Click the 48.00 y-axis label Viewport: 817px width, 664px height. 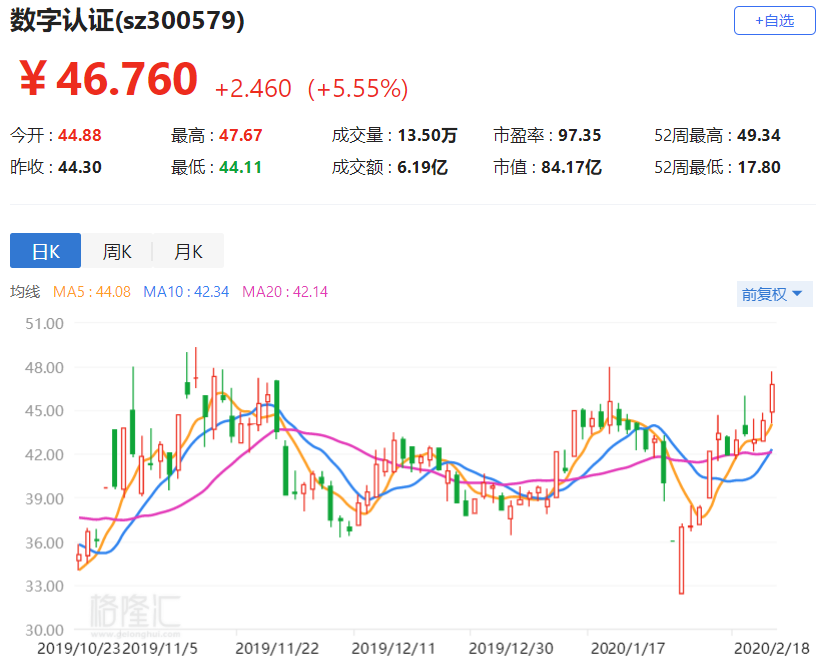point(44,367)
